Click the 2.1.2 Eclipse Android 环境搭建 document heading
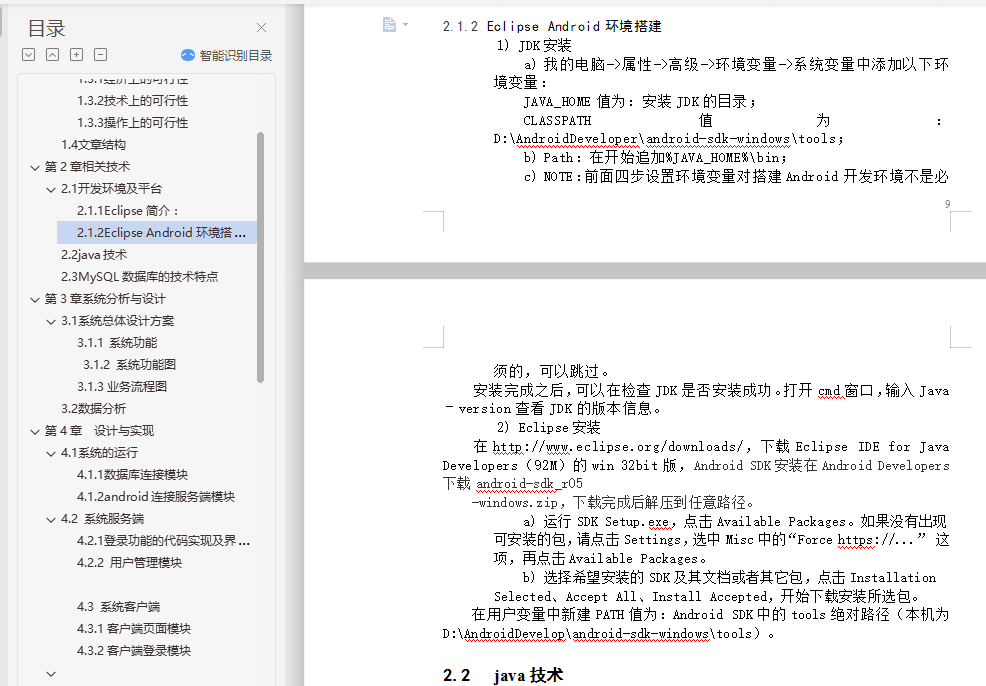This screenshot has width=986, height=686. tap(552, 26)
